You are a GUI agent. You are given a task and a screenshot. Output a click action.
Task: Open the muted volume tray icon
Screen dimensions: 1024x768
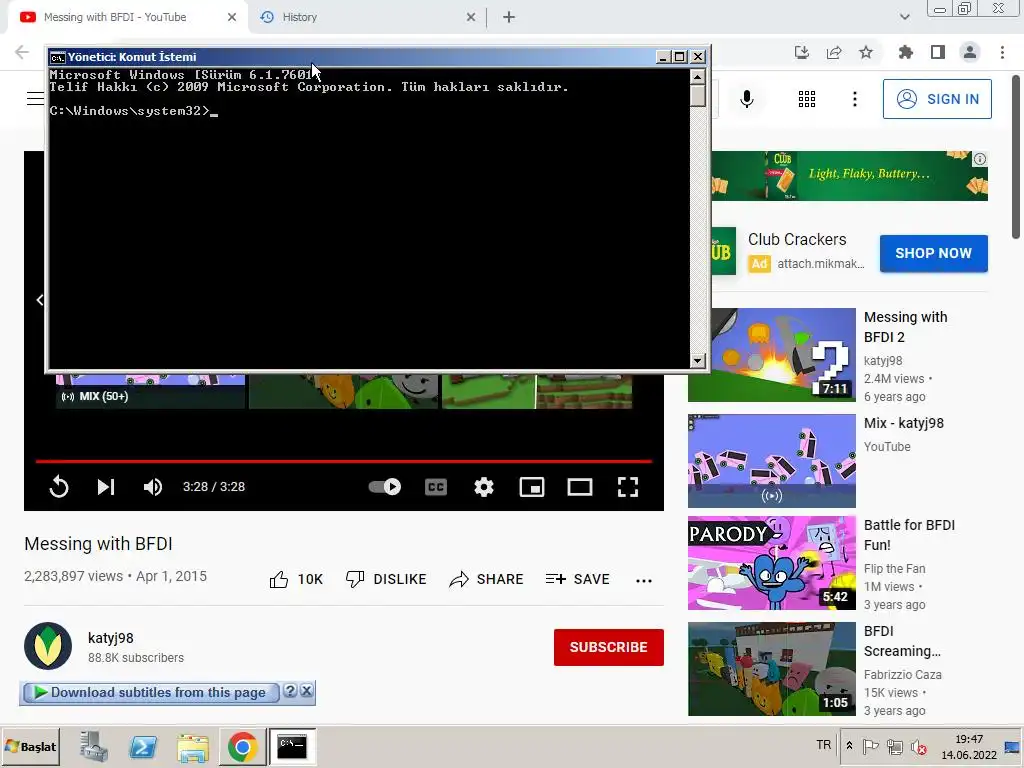(x=919, y=746)
